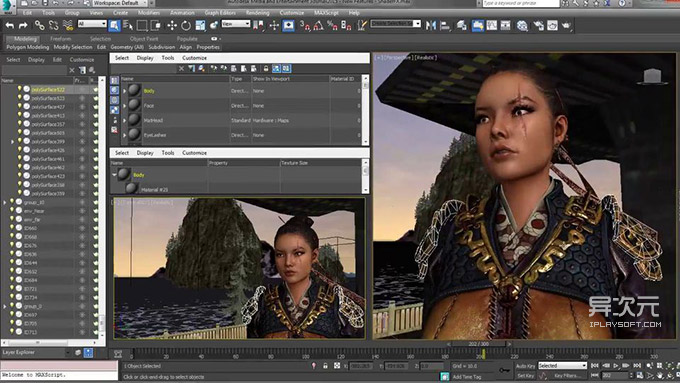Activate the Select and Rotate tool
This screenshot has height=383, width=680.
186,26
